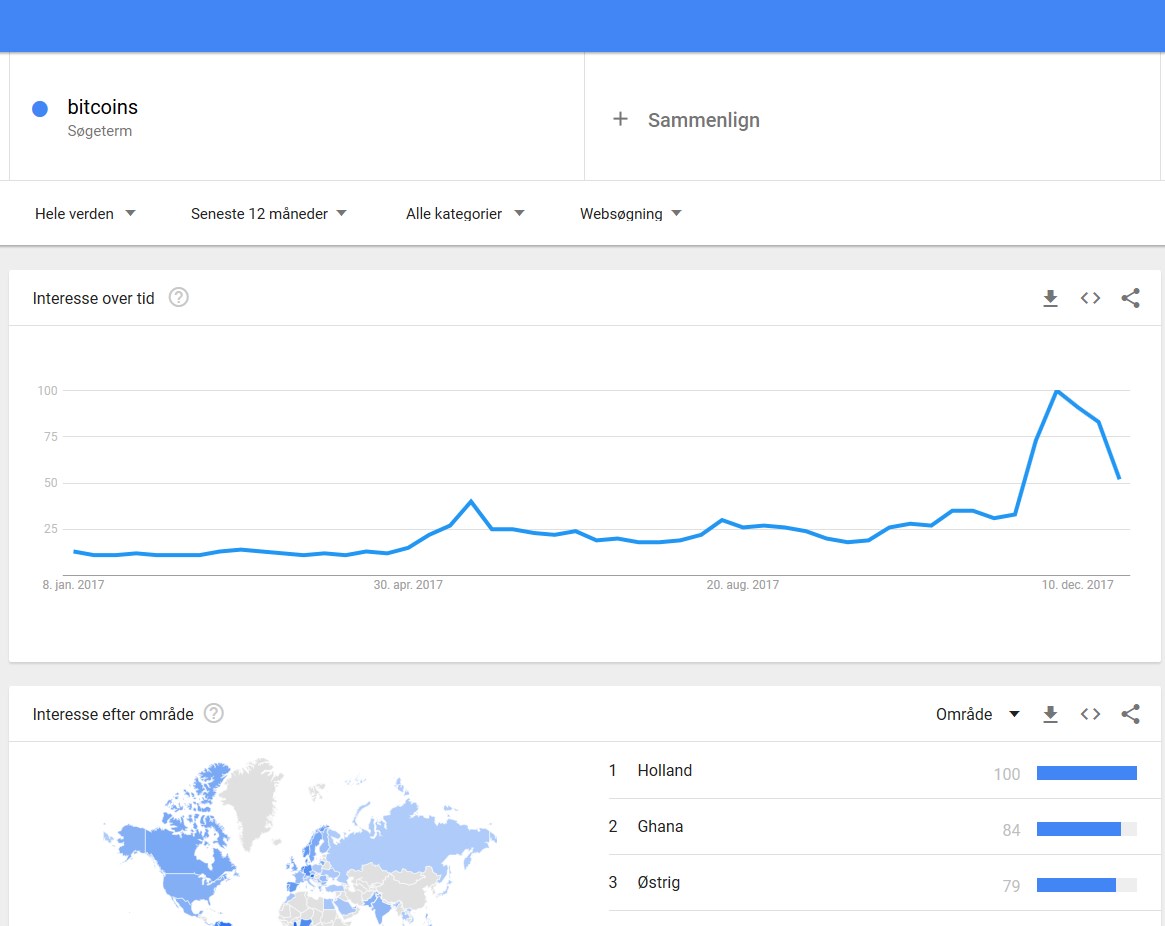
Task: Open the Område view selector
Action: coord(977,714)
